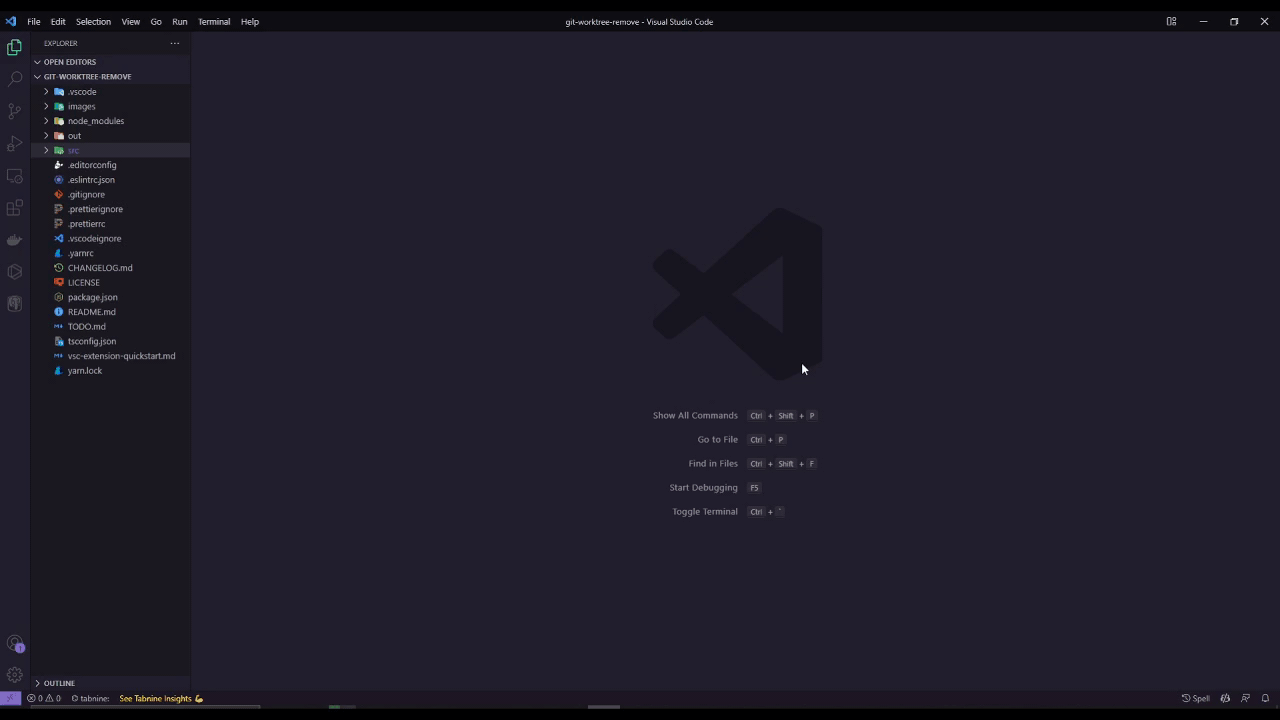Open yarn.lock file
The image size is (1280, 720).
tap(110, 370)
